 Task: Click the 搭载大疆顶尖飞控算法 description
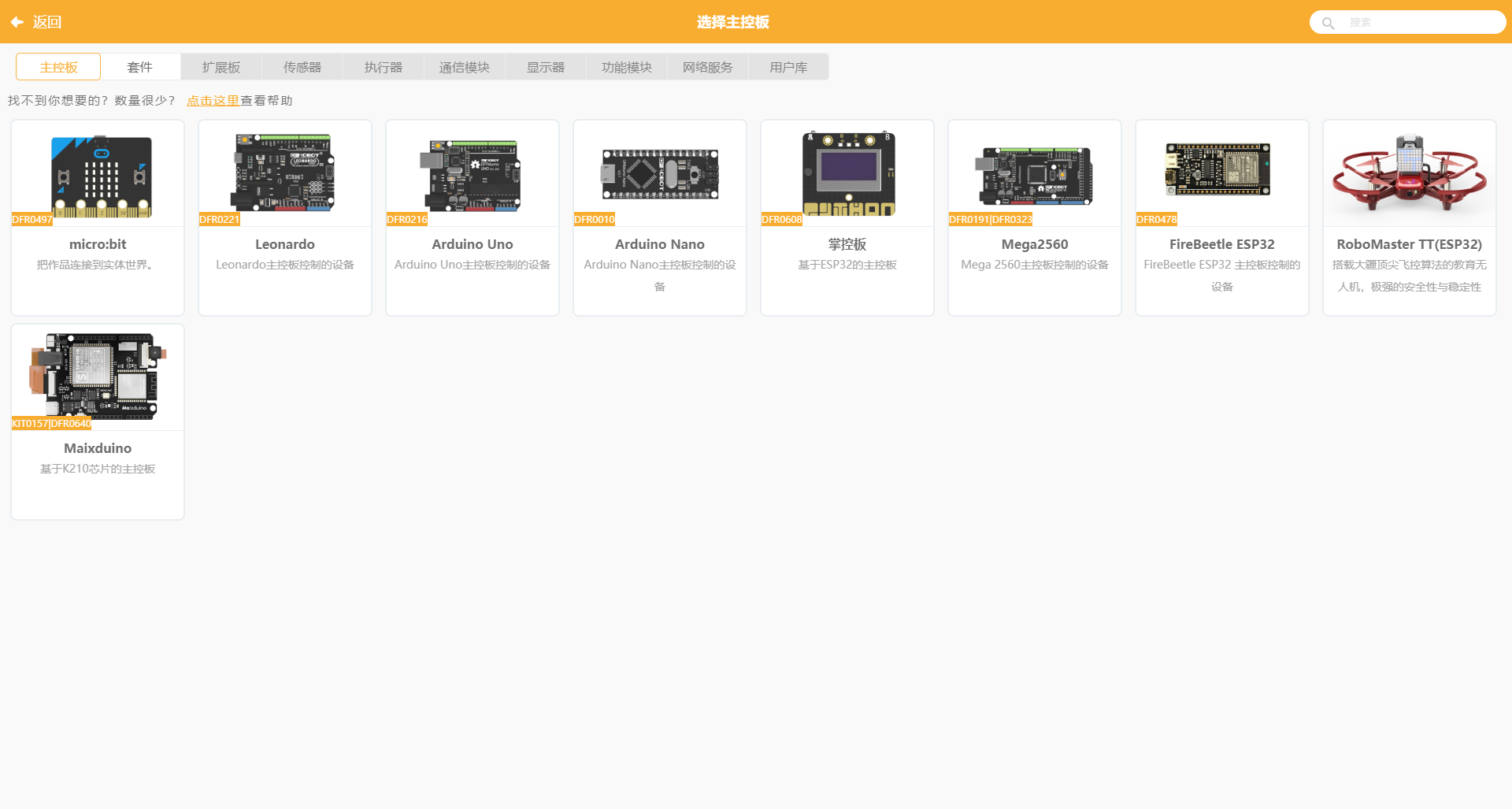1410,276
